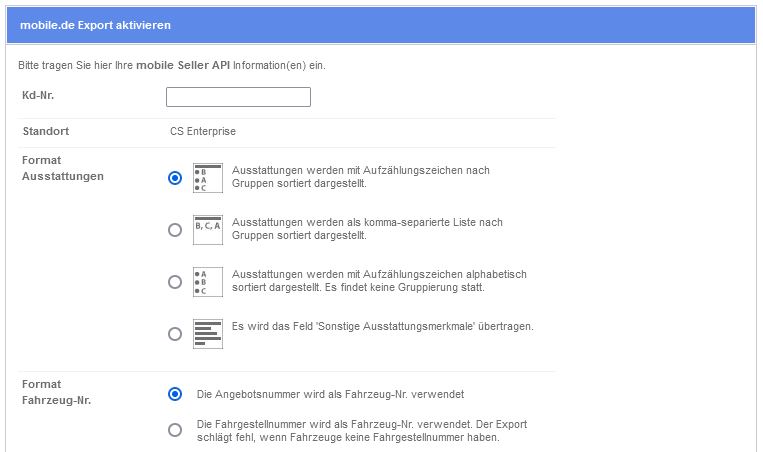
Task: Click the 'keine Gruppierung' description text
Action: click(x=379, y=281)
